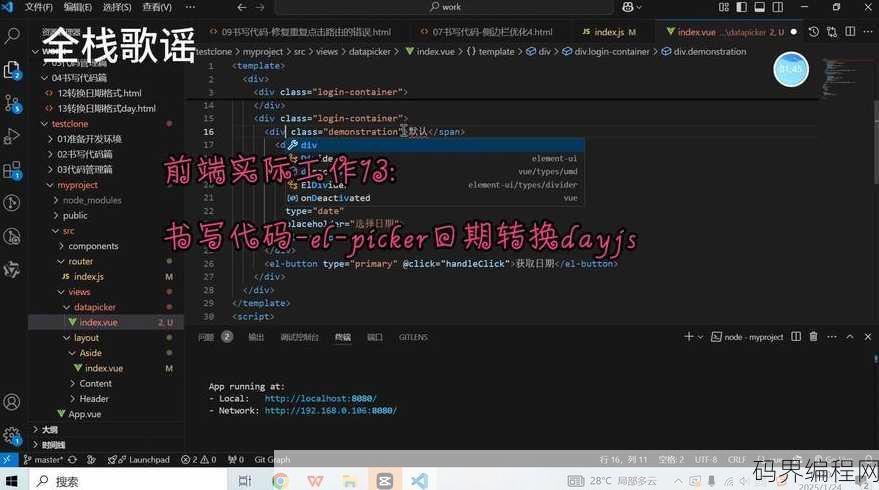Open the 查看(V) menu

coord(157,7)
